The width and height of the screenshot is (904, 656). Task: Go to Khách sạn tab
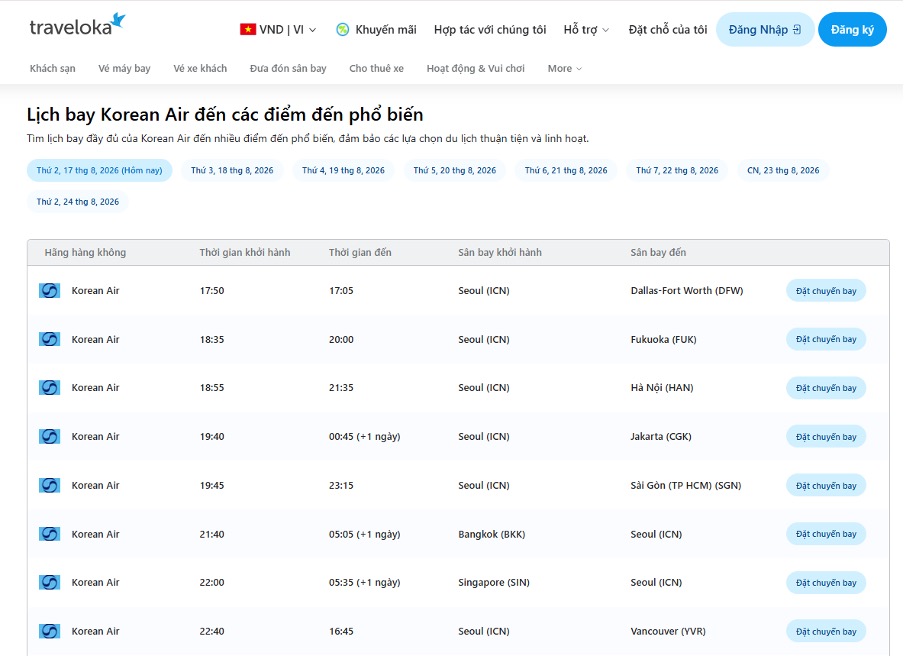tap(52, 69)
